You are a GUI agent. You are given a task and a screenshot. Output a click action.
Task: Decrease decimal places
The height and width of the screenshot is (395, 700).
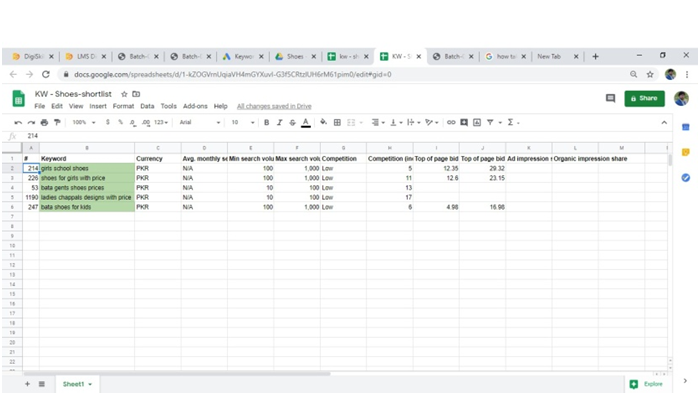click(133, 122)
